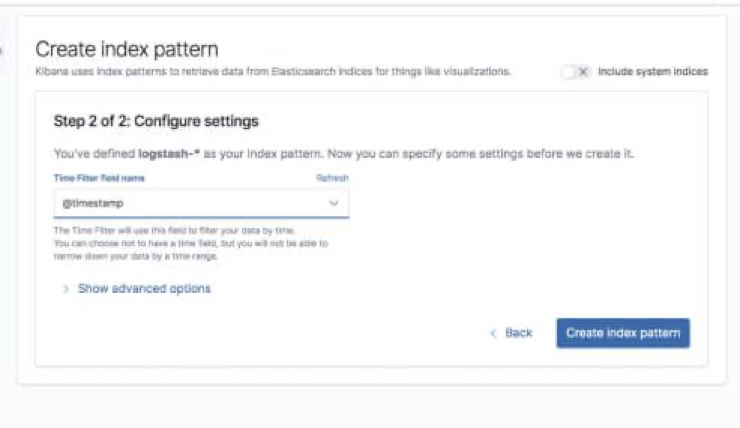Click the "Now you can specify some settings" sentence
Screen dimensions: 740x428
coord(480,154)
